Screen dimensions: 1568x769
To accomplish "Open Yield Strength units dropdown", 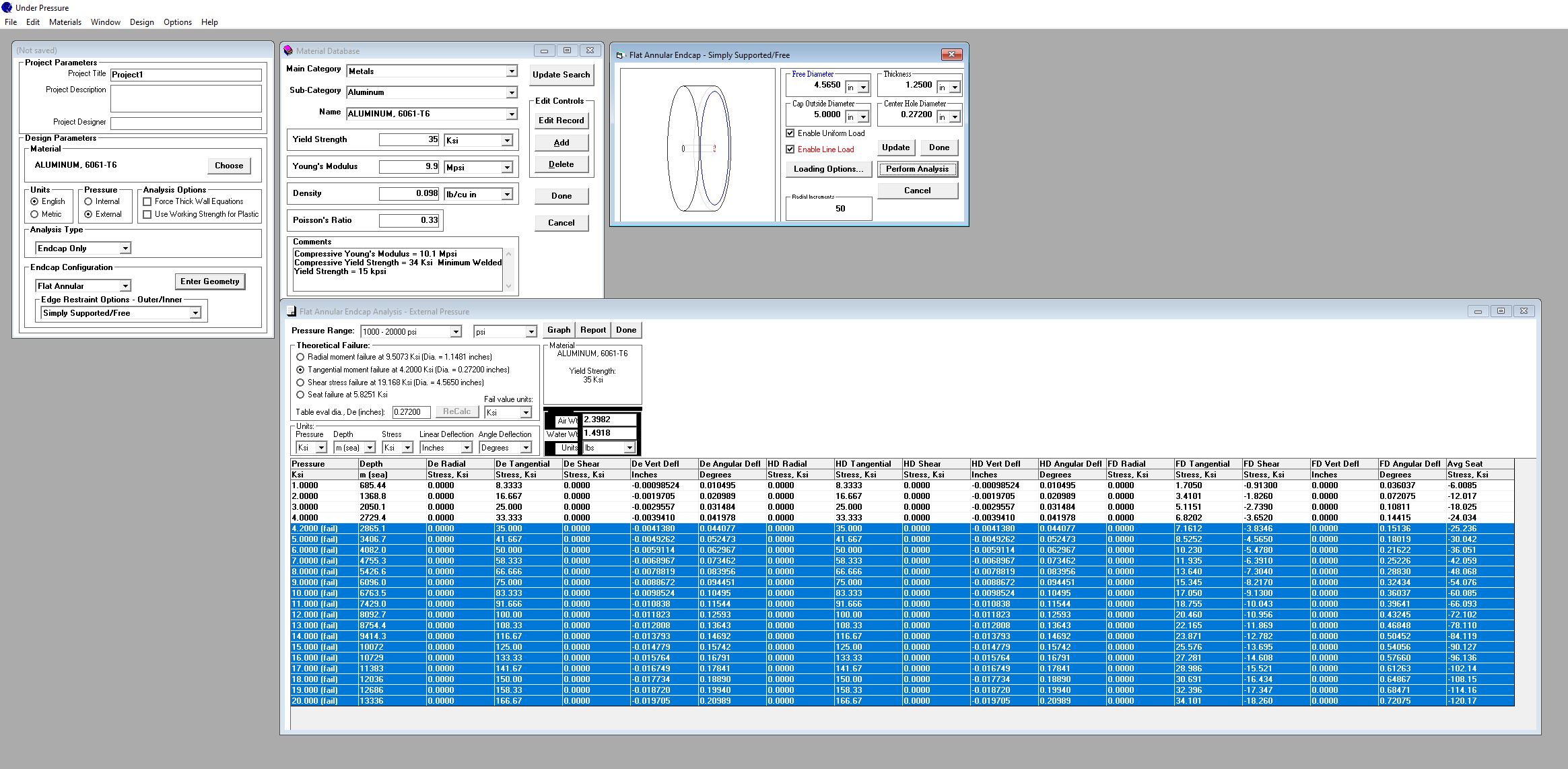I will 507,140.
